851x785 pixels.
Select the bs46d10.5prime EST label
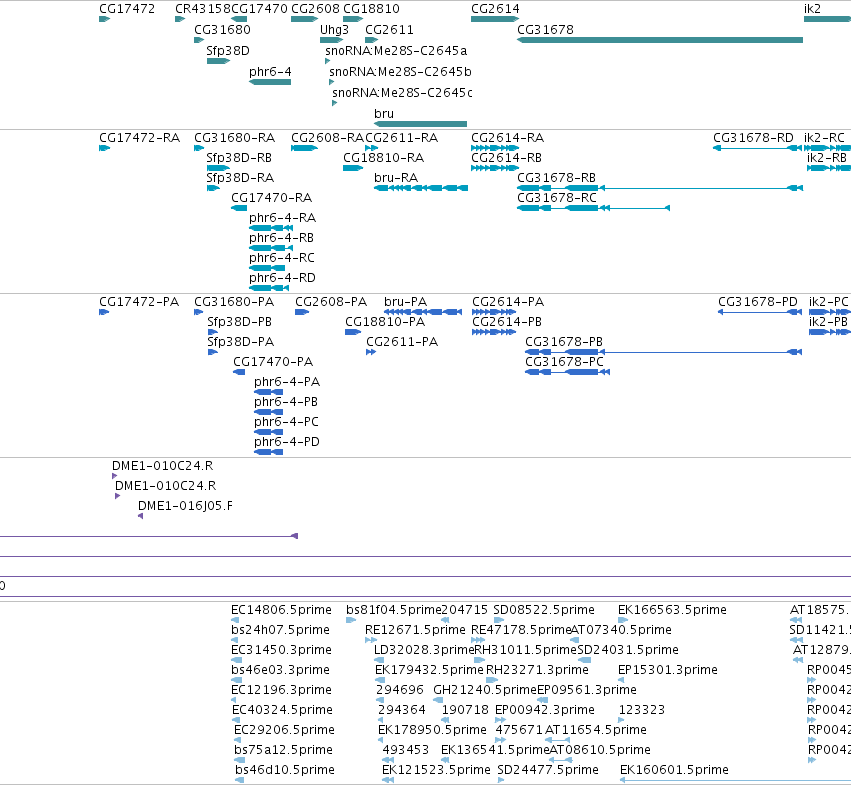(285, 770)
